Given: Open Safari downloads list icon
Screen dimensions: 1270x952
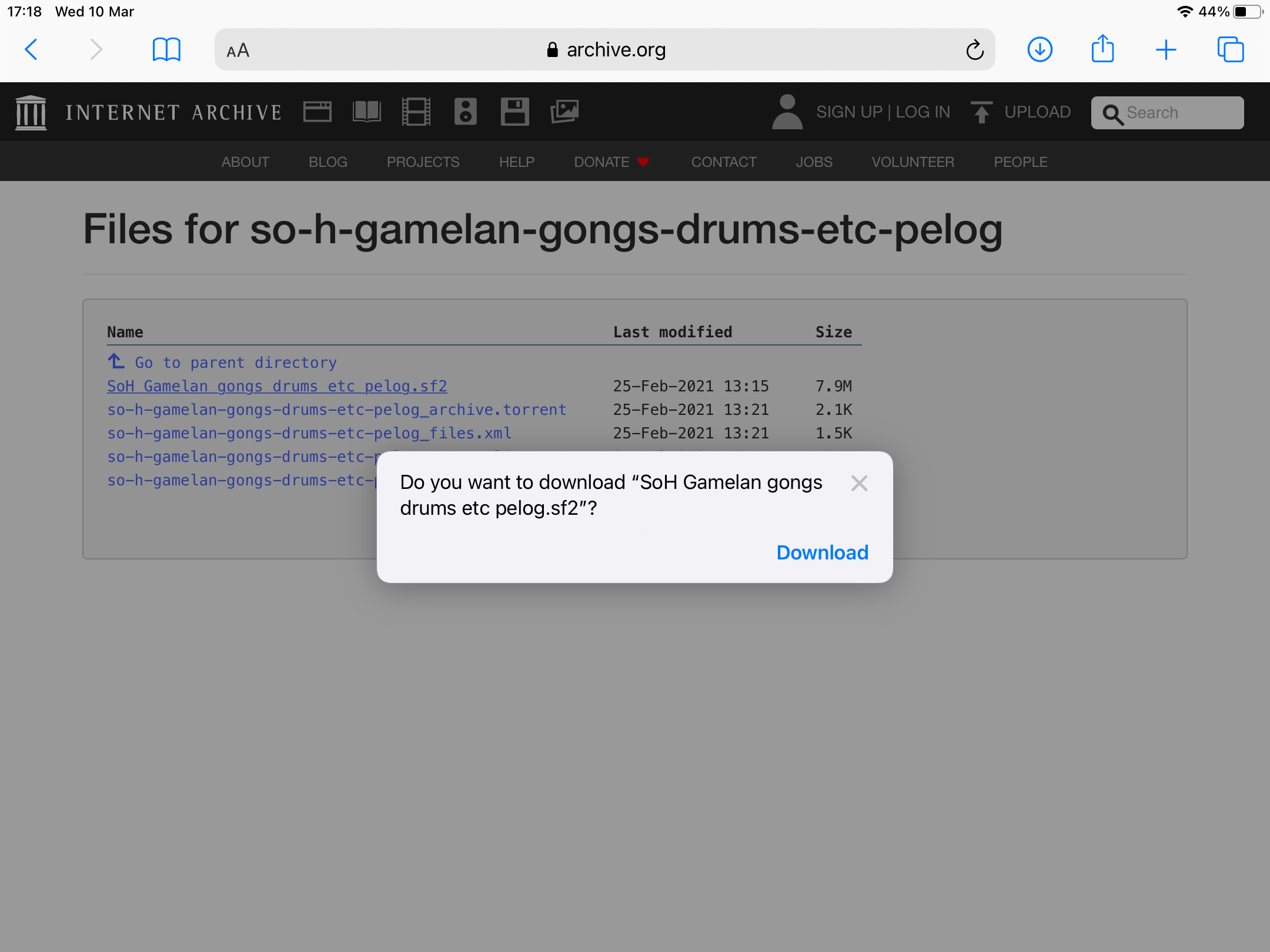Looking at the screenshot, I should (1040, 50).
